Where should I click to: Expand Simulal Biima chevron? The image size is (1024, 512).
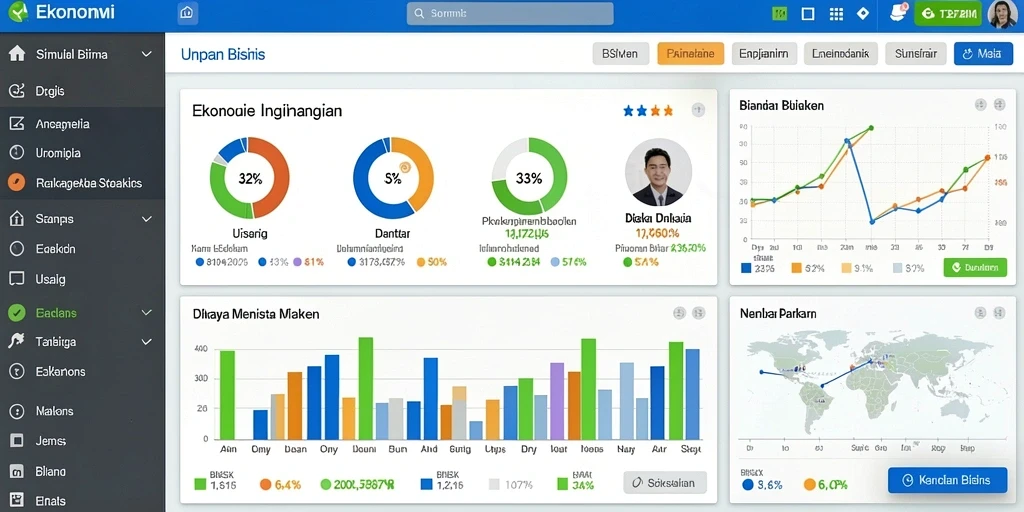pyautogui.click(x=146, y=54)
